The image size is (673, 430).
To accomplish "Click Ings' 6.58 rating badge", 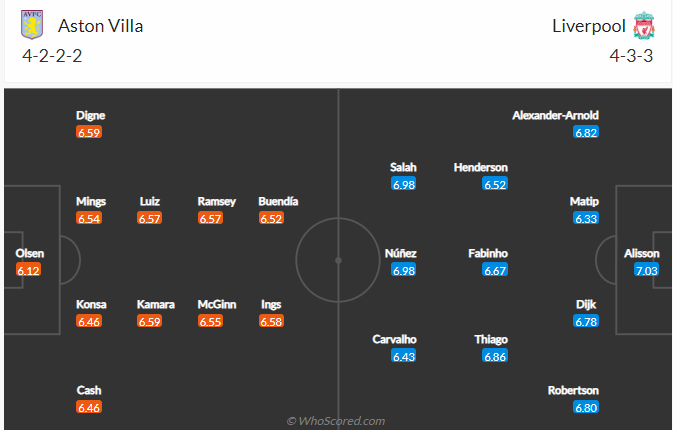I will (x=271, y=322).
